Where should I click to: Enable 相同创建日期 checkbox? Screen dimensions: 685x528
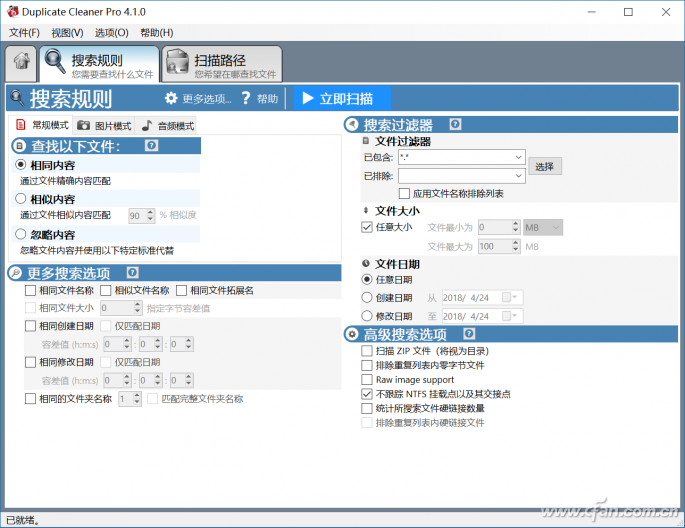point(30,326)
